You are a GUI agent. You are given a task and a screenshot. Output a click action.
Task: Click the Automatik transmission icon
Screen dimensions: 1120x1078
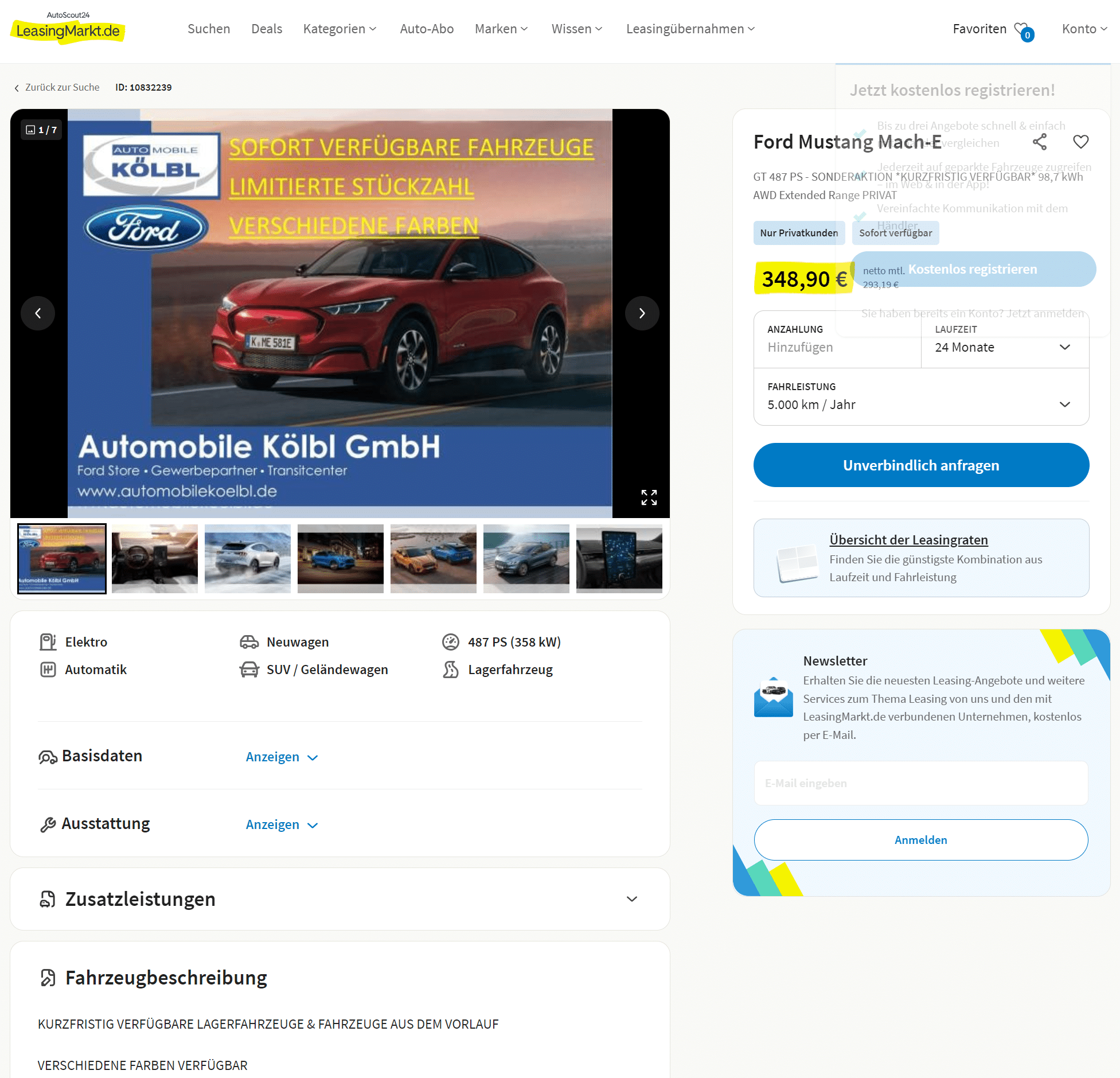coord(48,669)
